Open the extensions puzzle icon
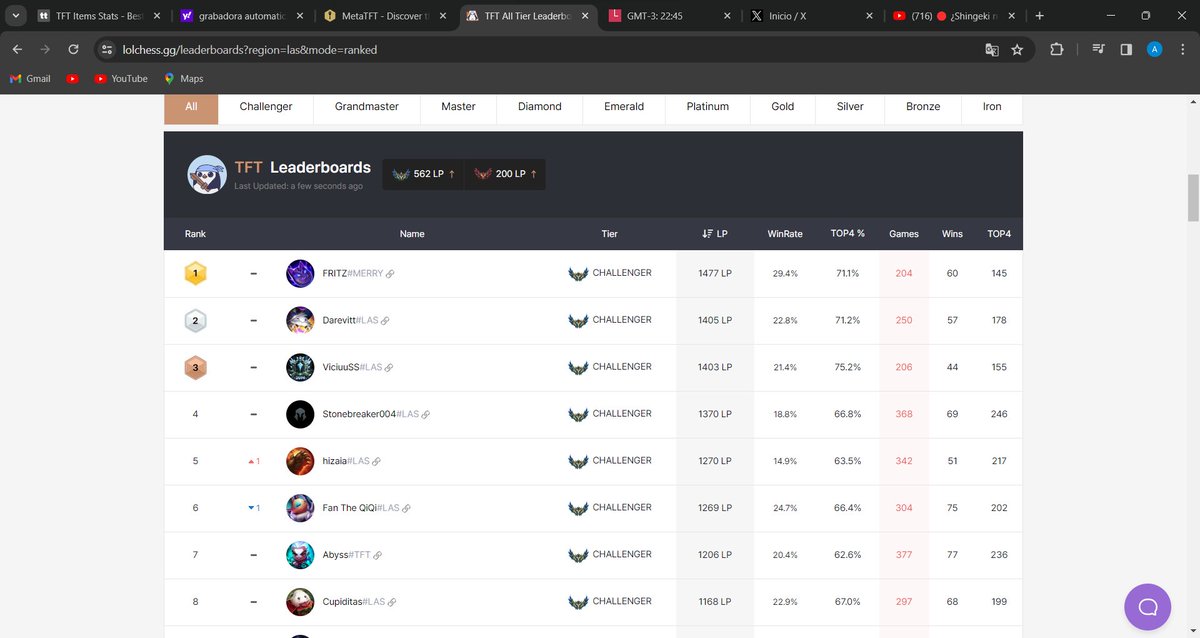 pyautogui.click(x=1057, y=49)
